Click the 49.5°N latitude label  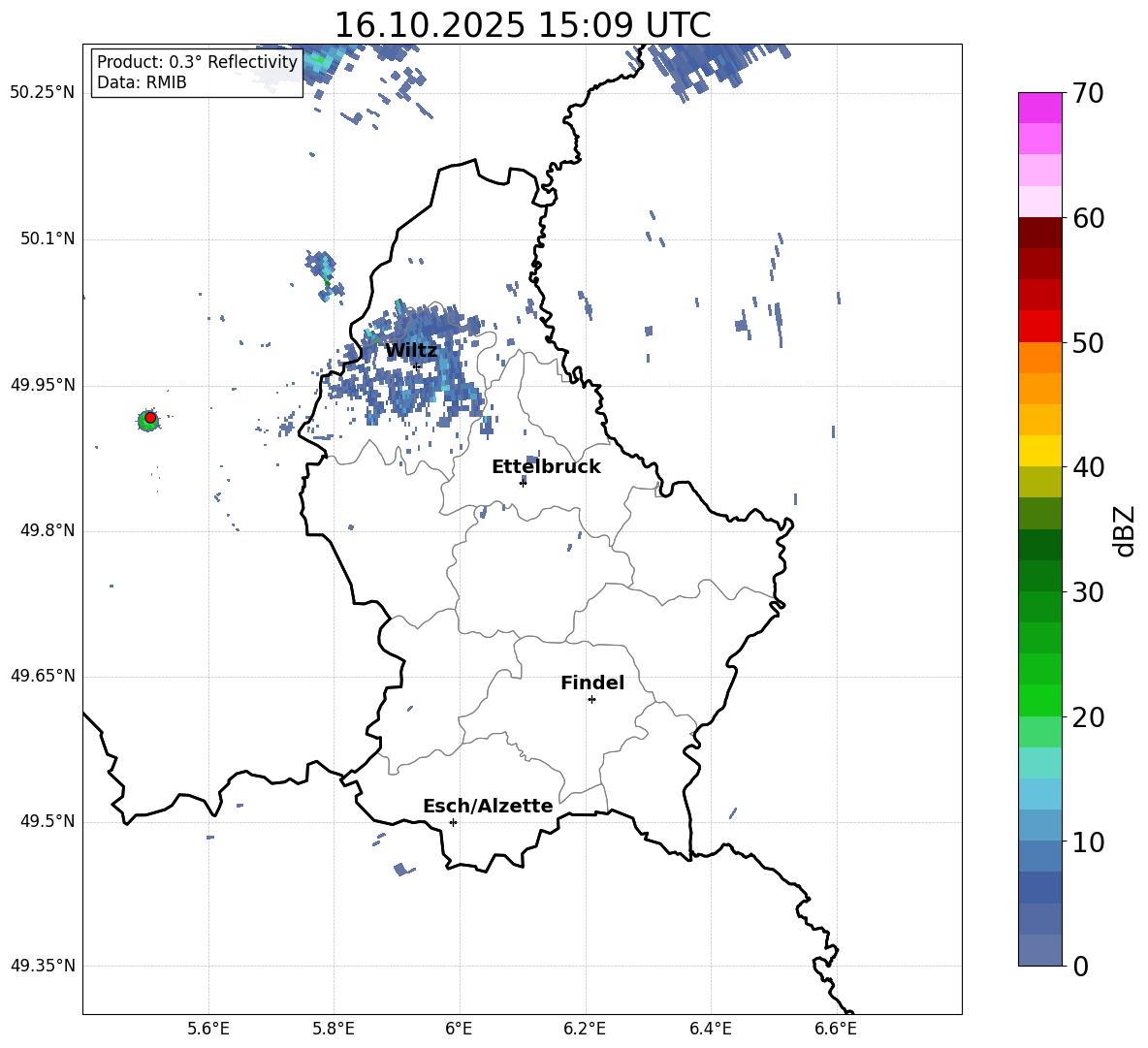click(x=48, y=822)
